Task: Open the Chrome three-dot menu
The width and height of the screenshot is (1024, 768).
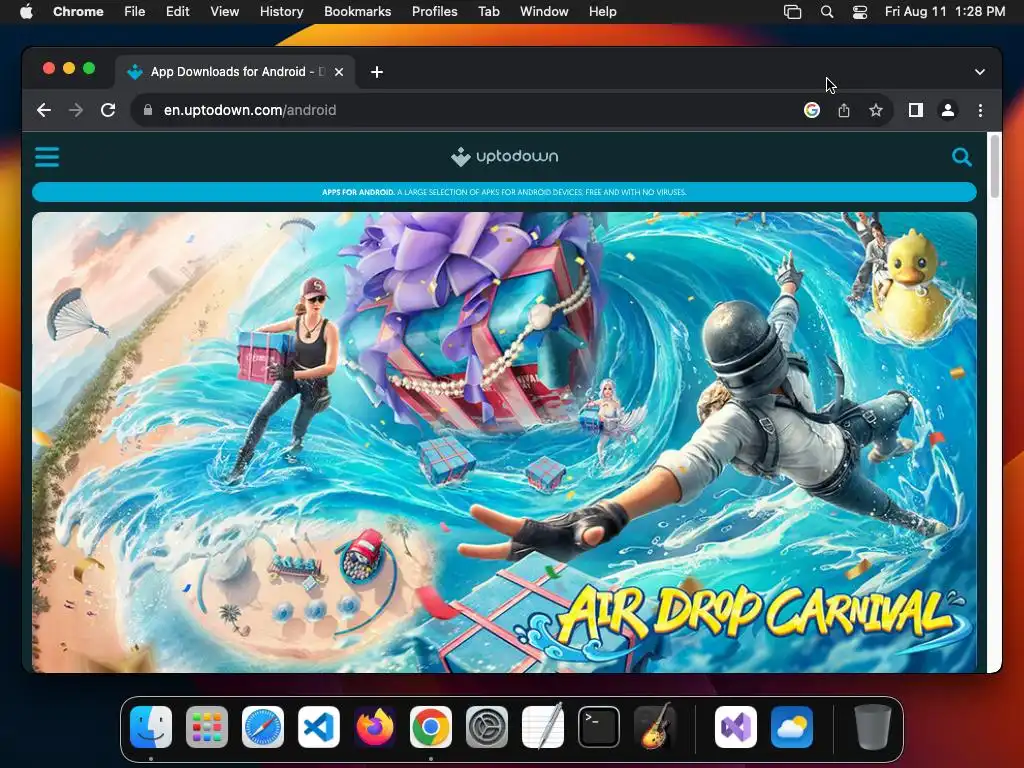Action: [x=980, y=110]
